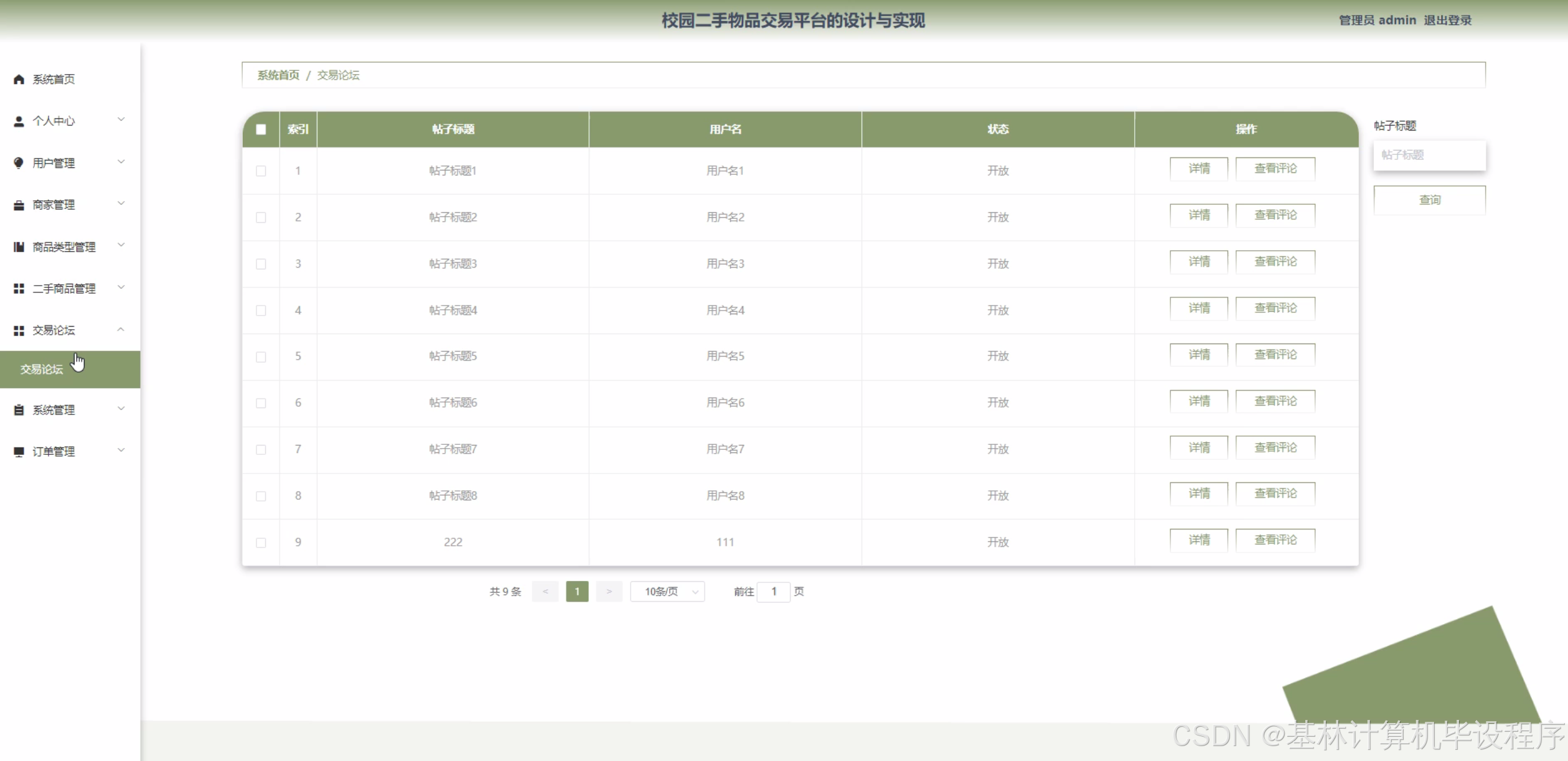The height and width of the screenshot is (761, 1568).
Task: Click the monitor icon for 订单管理
Action: [x=19, y=452]
